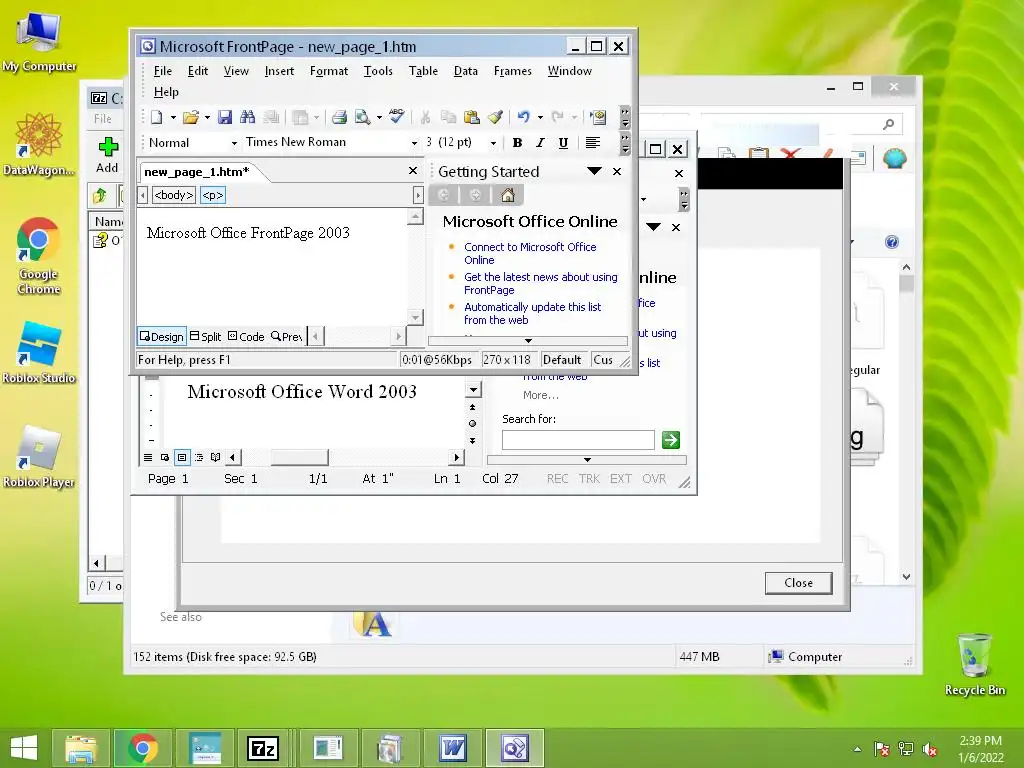1024x768 pixels.
Task: Click Word's Outline View icon
Action: (x=199, y=457)
